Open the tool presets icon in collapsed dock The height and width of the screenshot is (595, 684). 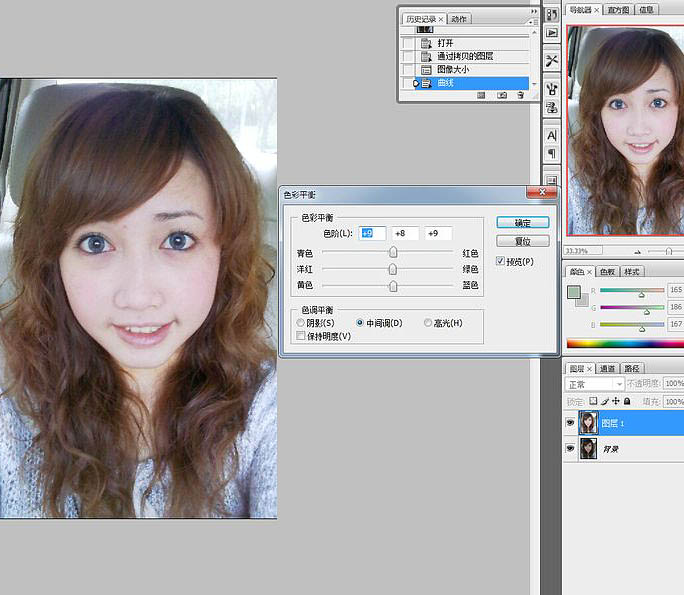coord(551,61)
